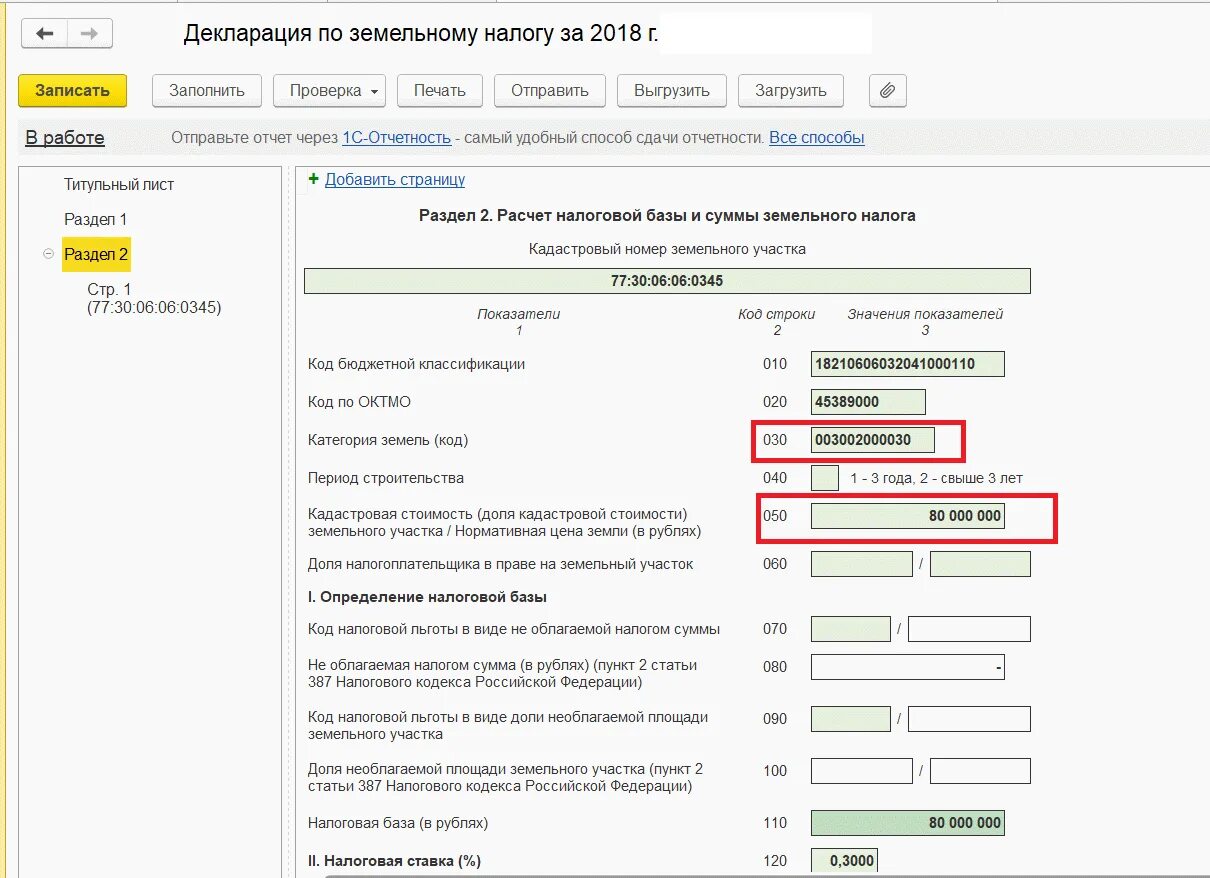
Task: Go back with the left arrow
Action: tap(45, 34)
